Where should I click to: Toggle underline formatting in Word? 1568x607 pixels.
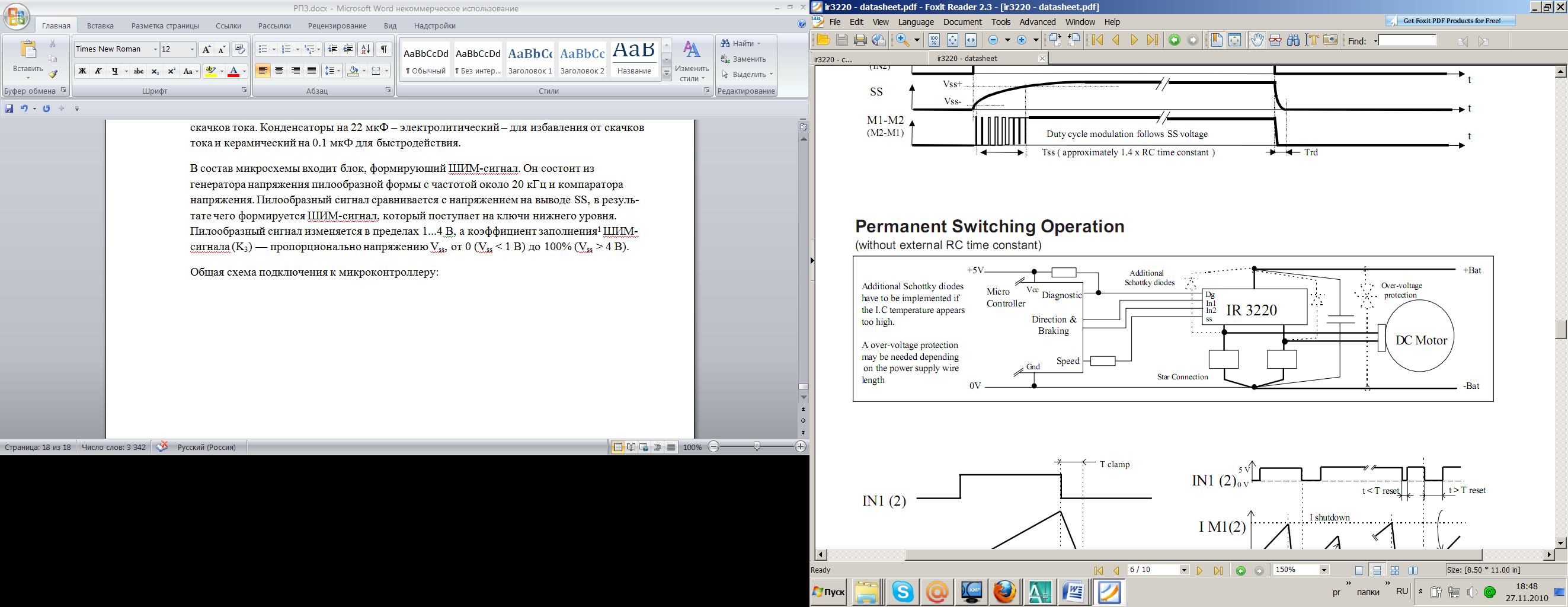coord(114,71)
